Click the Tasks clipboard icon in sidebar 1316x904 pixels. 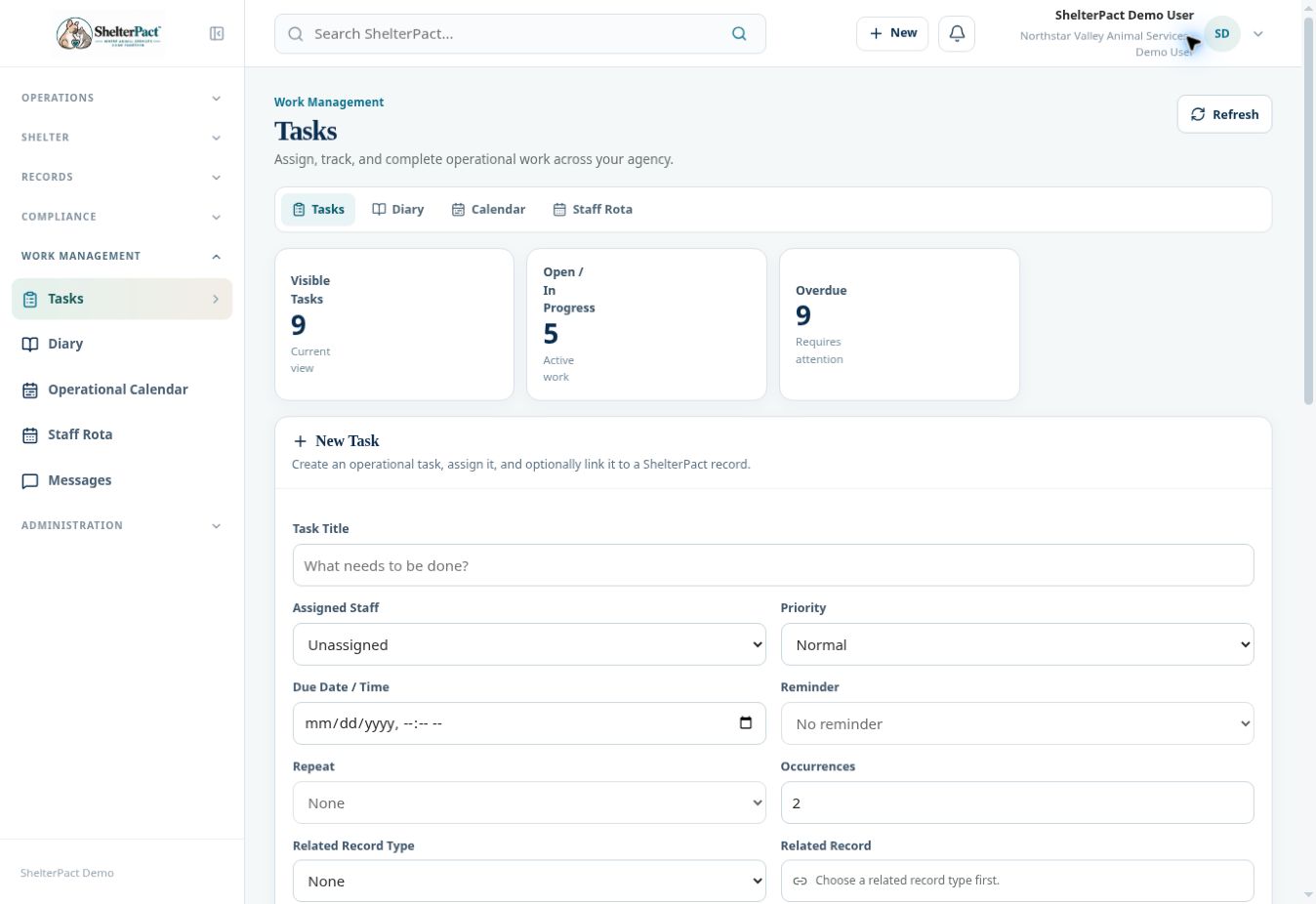click(x=30, y=299)
